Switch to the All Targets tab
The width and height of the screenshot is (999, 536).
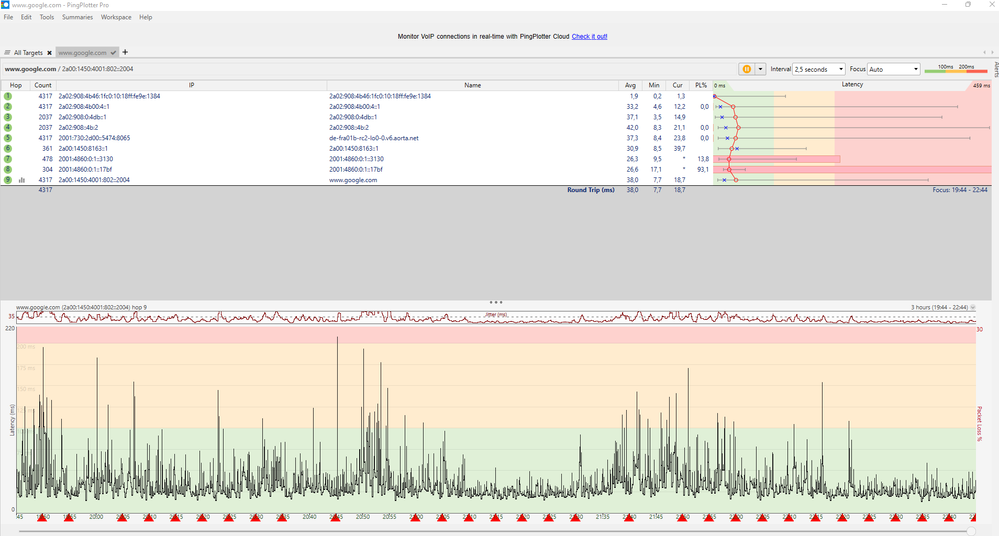28,53
